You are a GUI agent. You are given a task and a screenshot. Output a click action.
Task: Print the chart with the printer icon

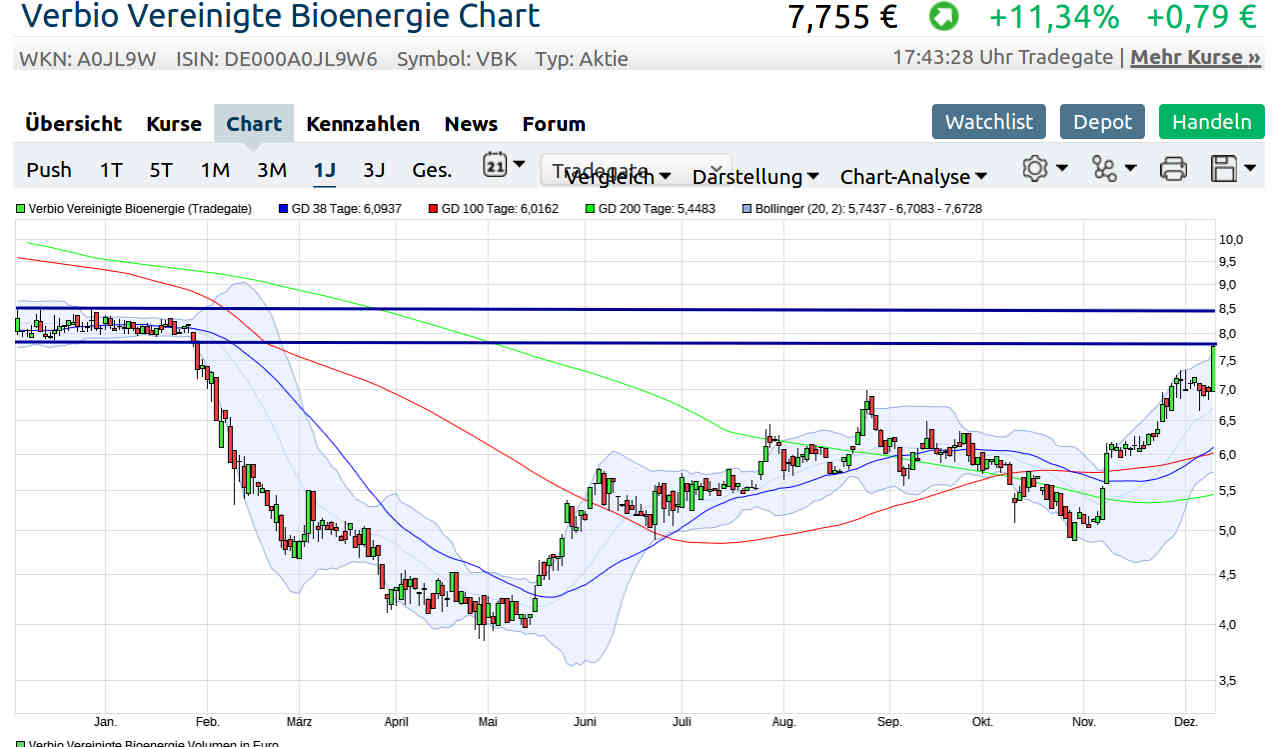1173,168
